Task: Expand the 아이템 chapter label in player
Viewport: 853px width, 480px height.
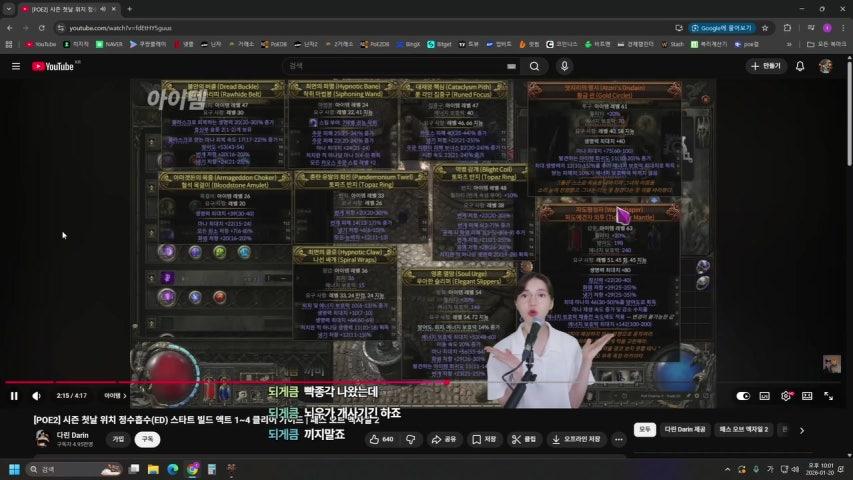Action: pos(115,396)
